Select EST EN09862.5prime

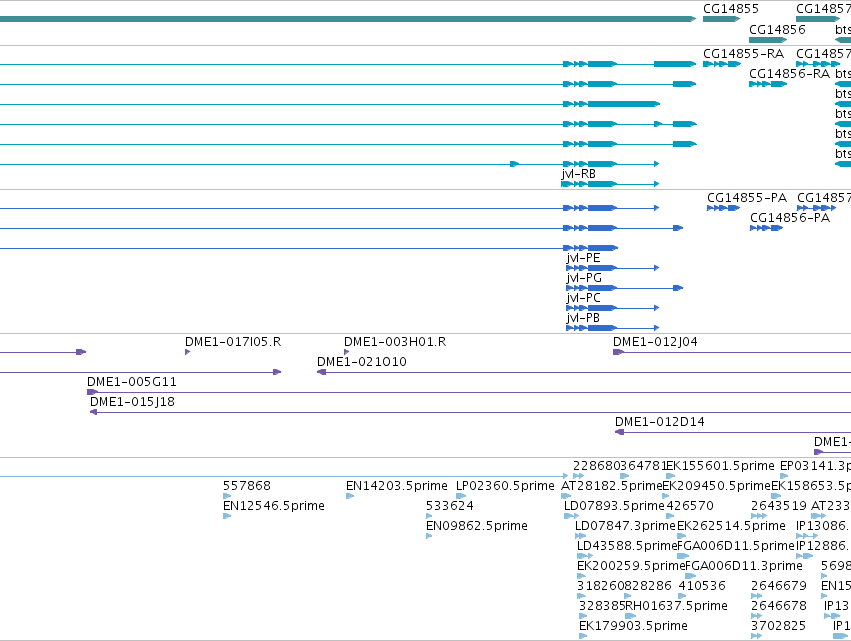click(477, 526)
